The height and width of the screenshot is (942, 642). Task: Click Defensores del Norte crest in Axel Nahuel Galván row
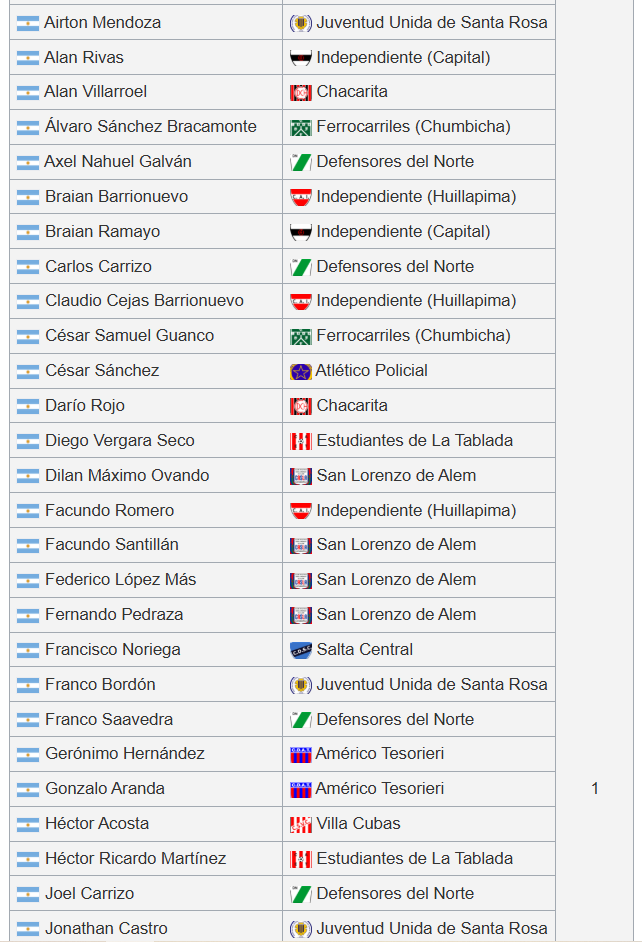[300, 162]
